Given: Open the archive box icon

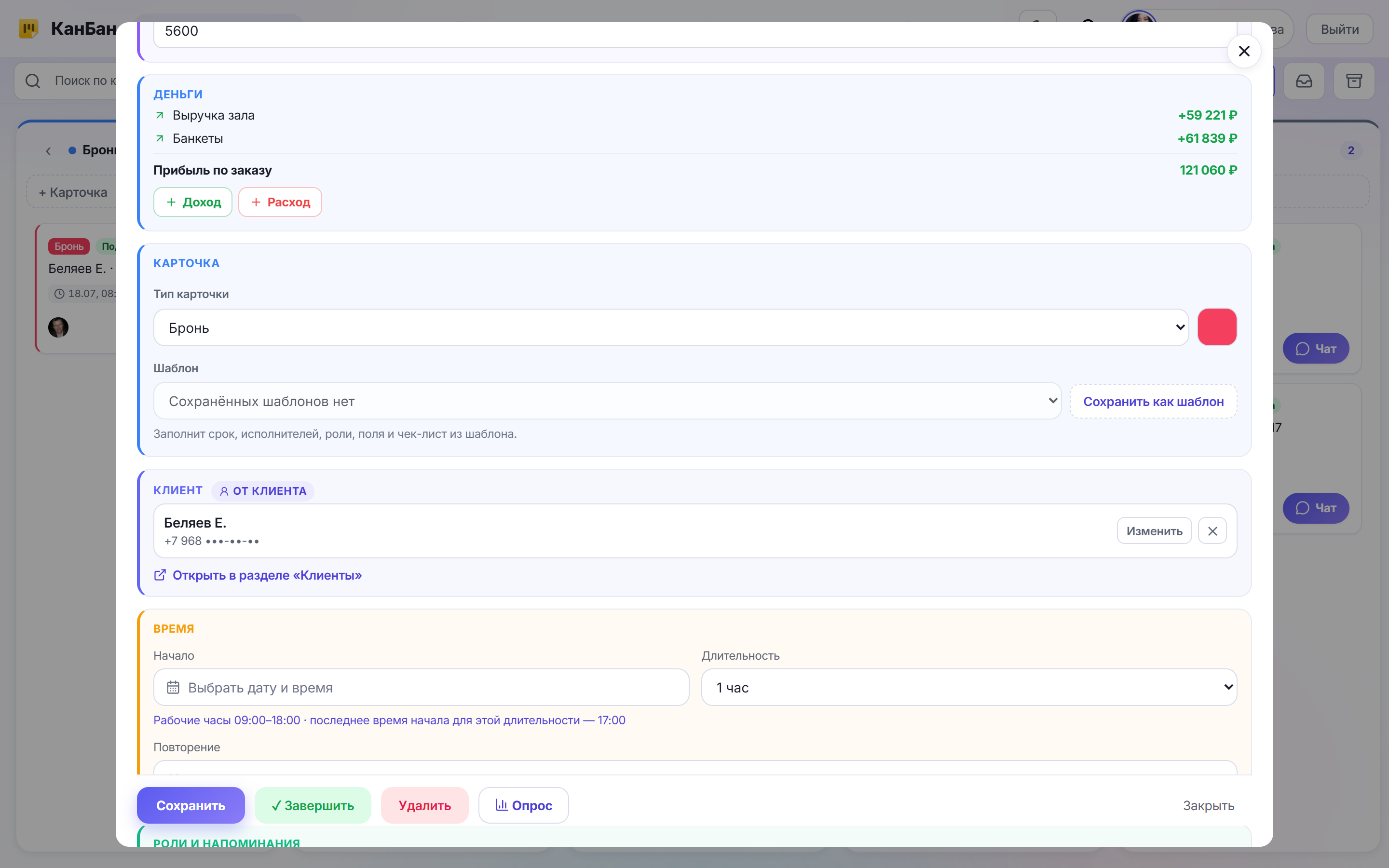Looking at the screenshot, I should [1354, 81].
